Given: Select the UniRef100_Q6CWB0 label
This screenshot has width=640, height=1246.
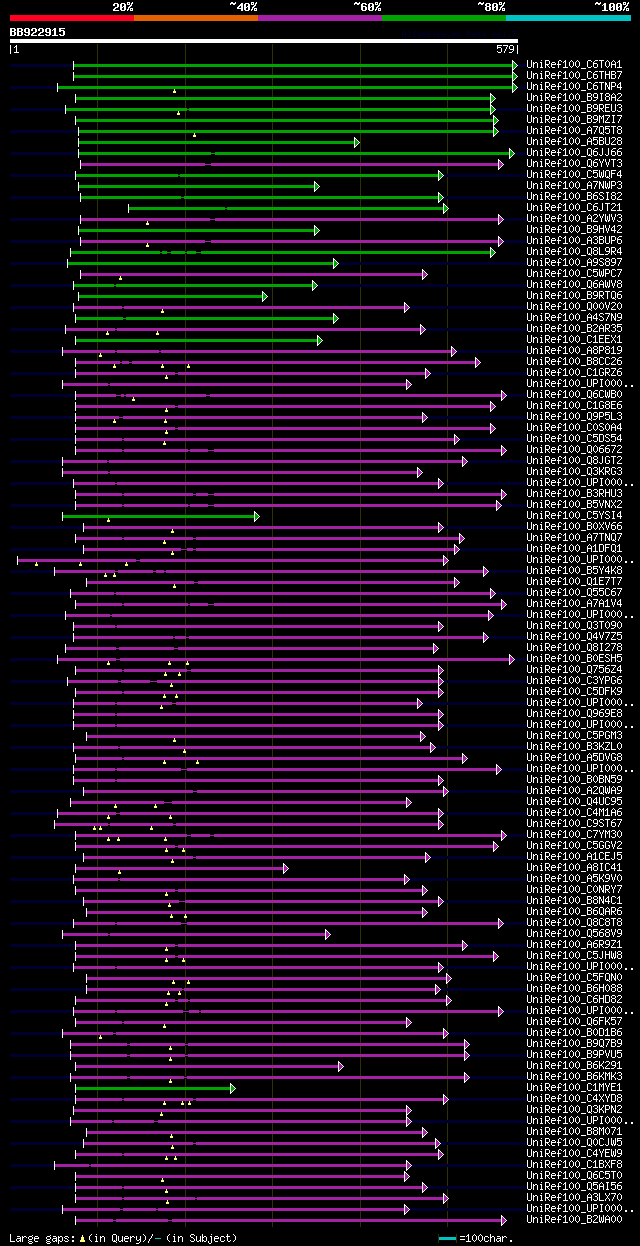Looking at the screenshot, I should [x=574, y=394].
